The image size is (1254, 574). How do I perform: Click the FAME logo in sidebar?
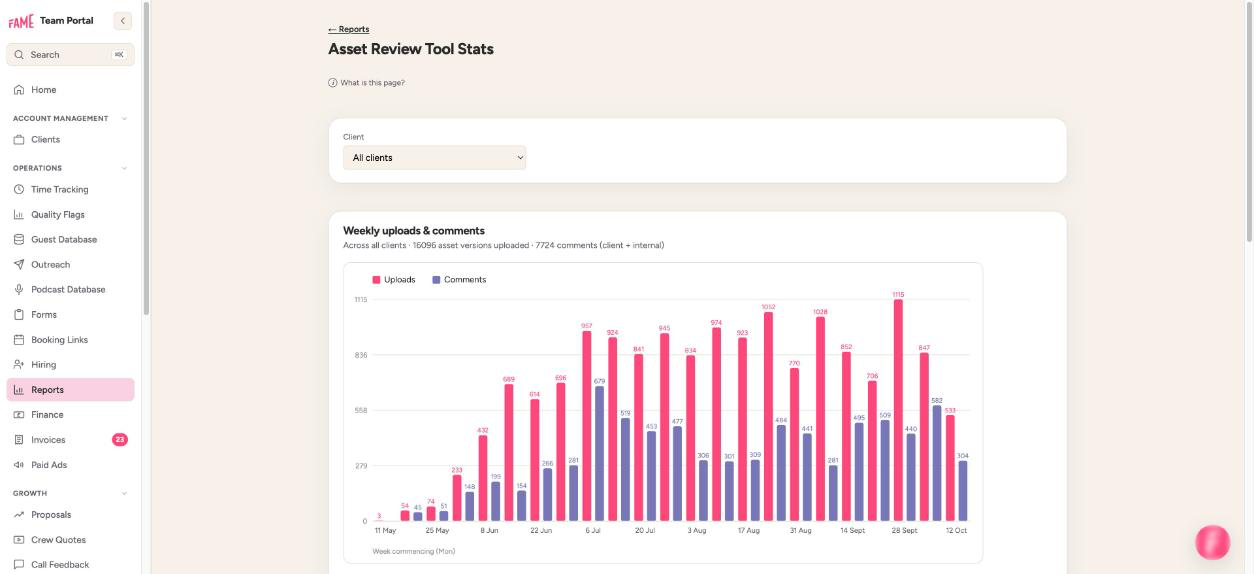(x=21, y=21)
